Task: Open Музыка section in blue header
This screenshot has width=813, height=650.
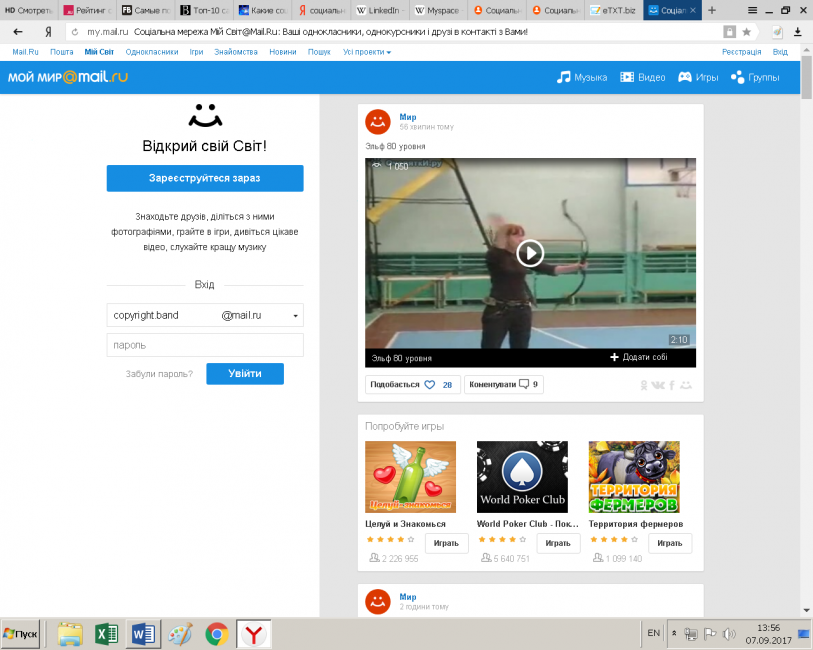Action: [582, 77]
